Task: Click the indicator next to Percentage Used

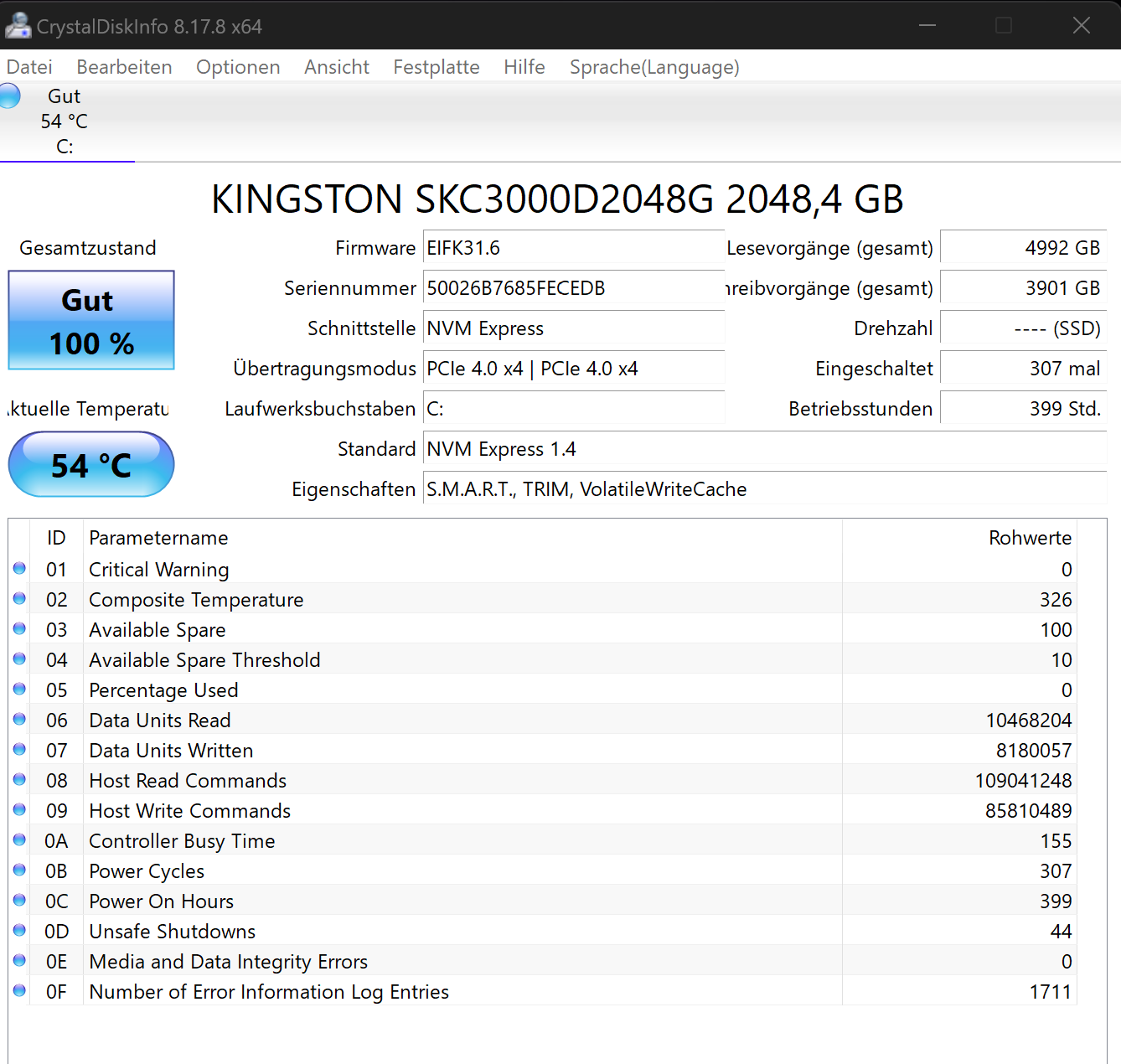Action: (x=18, y=690)
